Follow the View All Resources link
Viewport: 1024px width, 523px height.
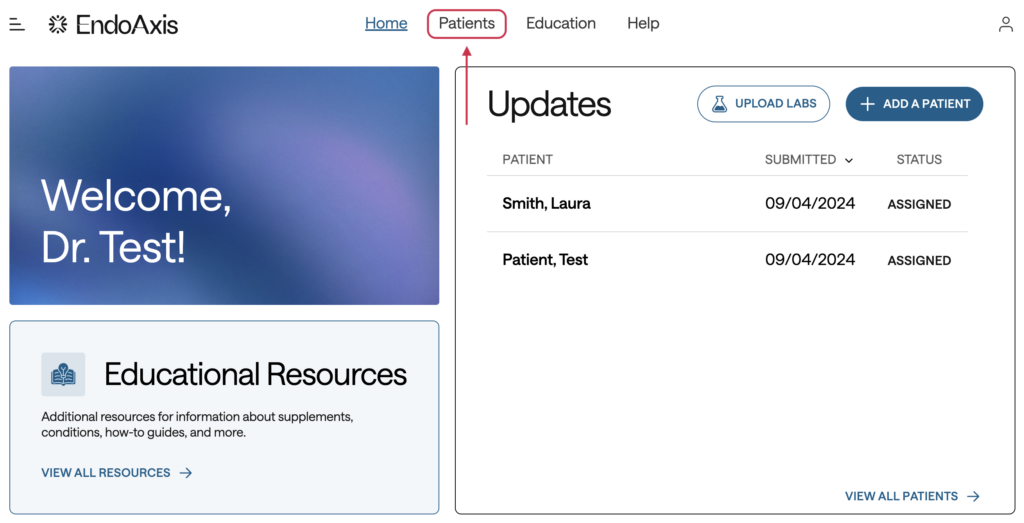tap(106, 473)
